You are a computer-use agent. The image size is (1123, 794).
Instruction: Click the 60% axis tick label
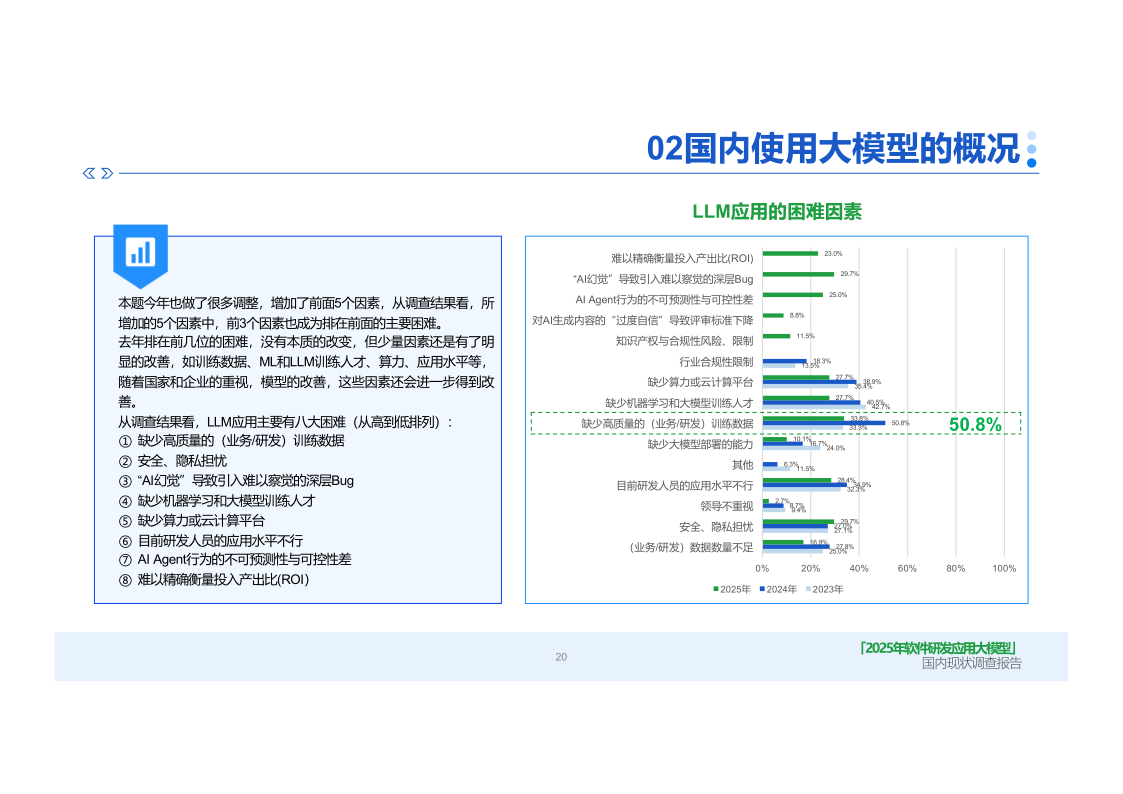point(907,568)
